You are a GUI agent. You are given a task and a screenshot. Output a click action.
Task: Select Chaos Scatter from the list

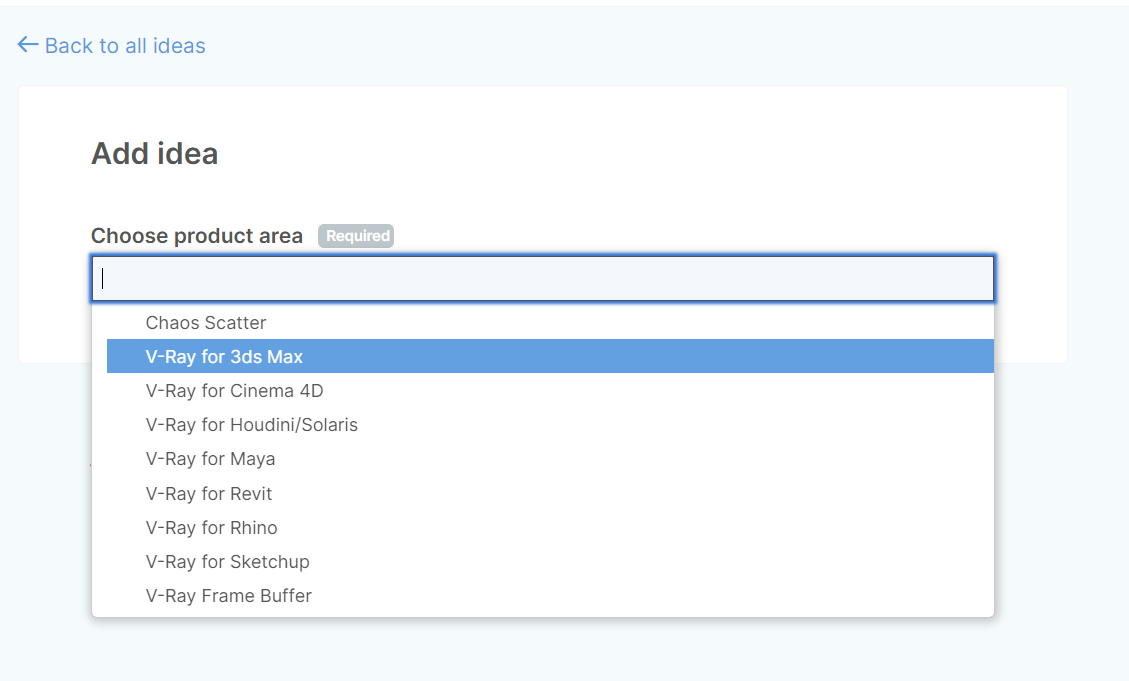click(550, 323)
